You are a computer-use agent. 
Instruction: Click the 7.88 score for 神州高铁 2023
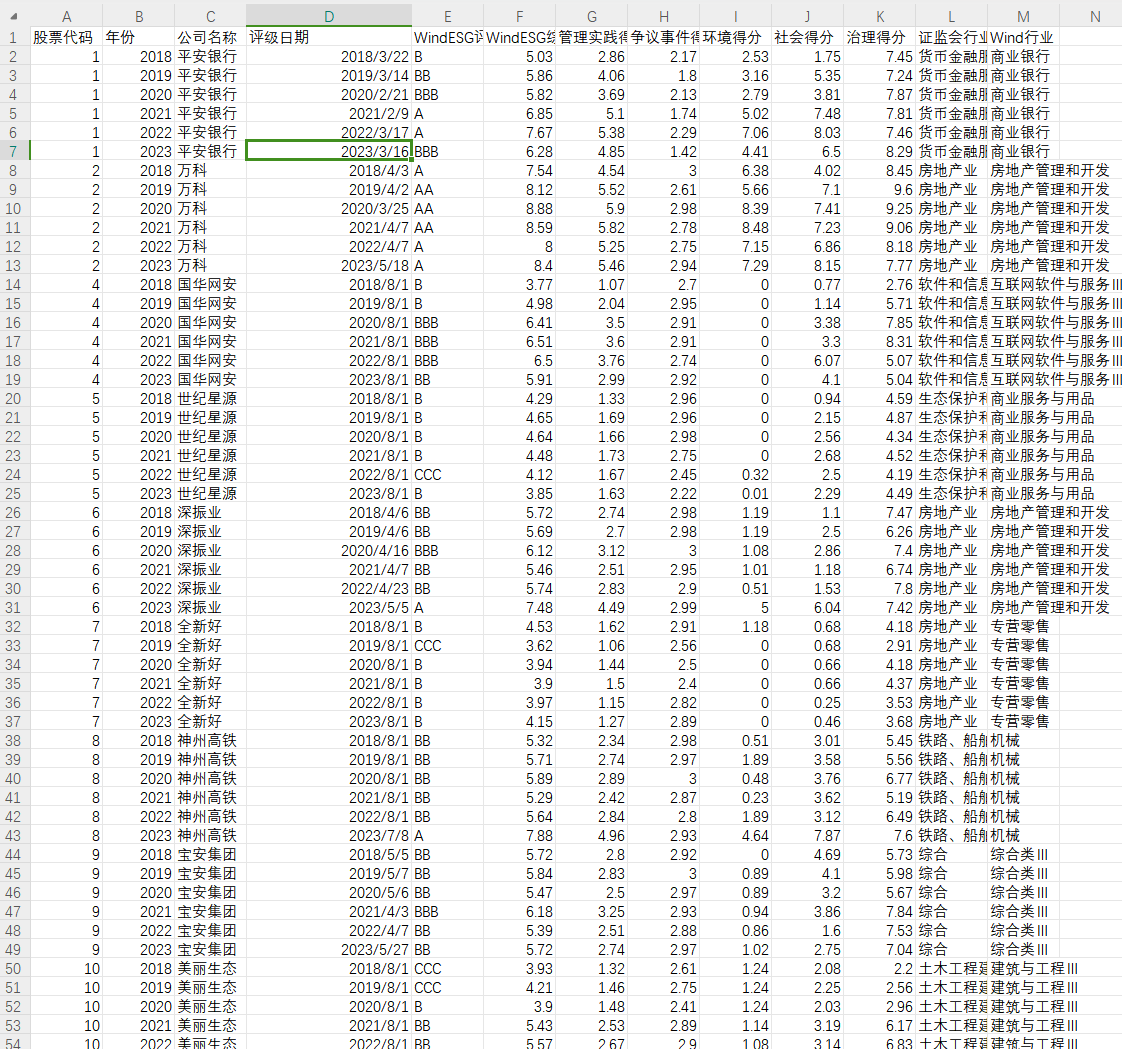[519, 836]
